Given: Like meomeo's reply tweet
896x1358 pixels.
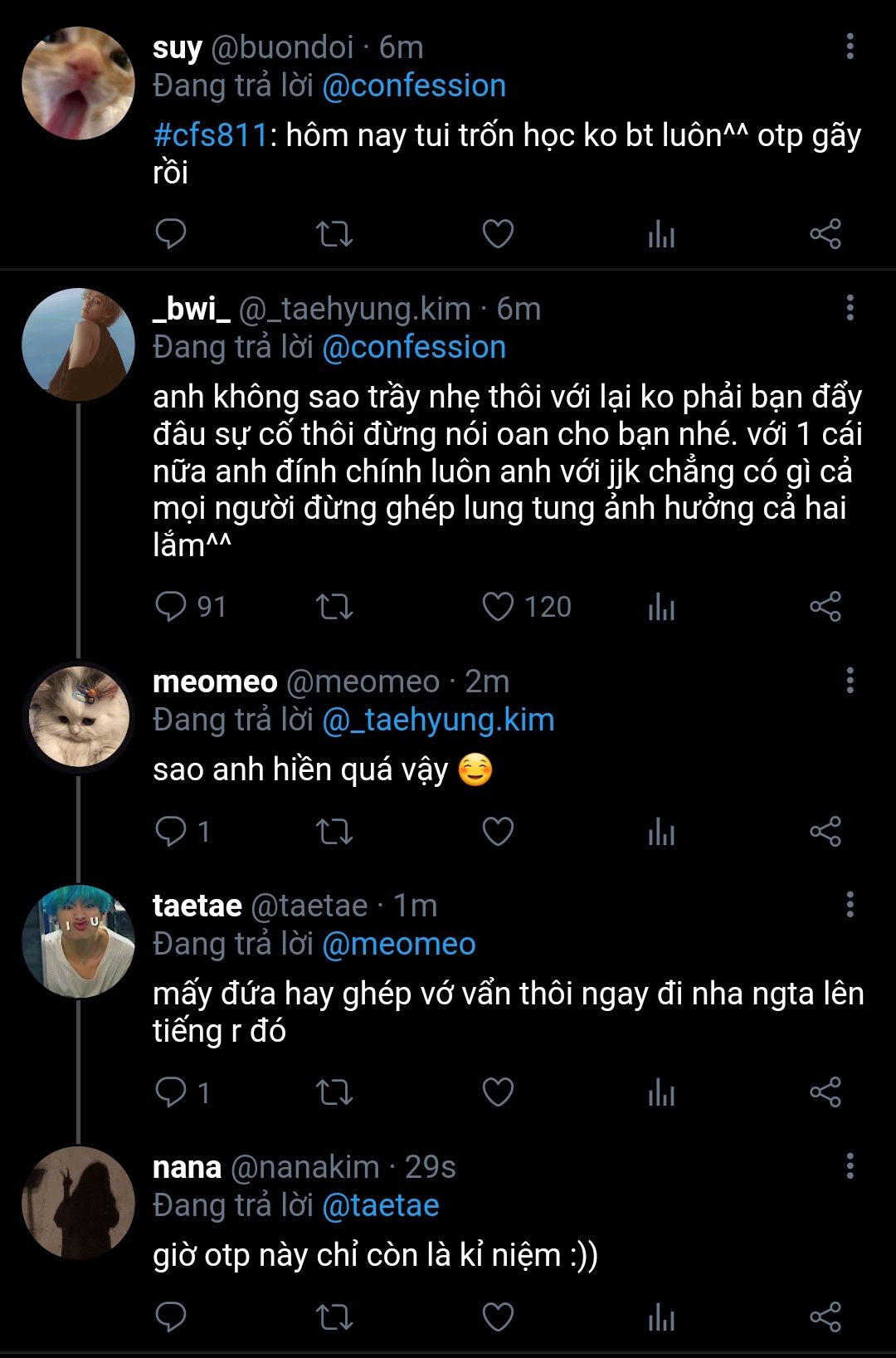Looking at the screenshot, I should pos(498,831).
